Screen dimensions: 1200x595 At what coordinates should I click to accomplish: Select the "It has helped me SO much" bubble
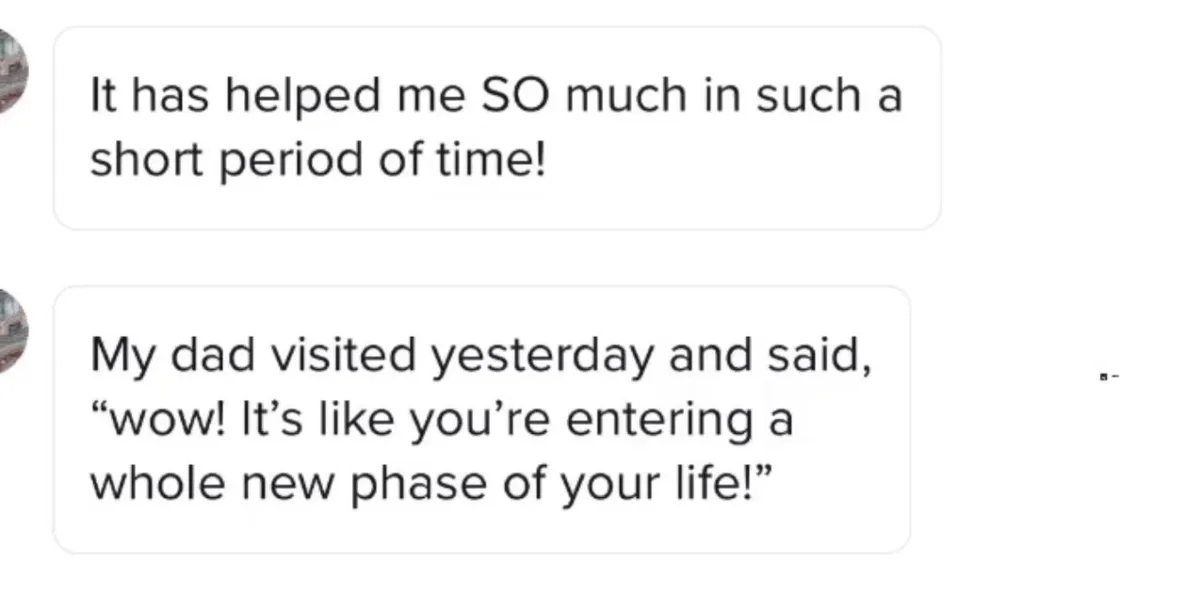coord(497,128)
